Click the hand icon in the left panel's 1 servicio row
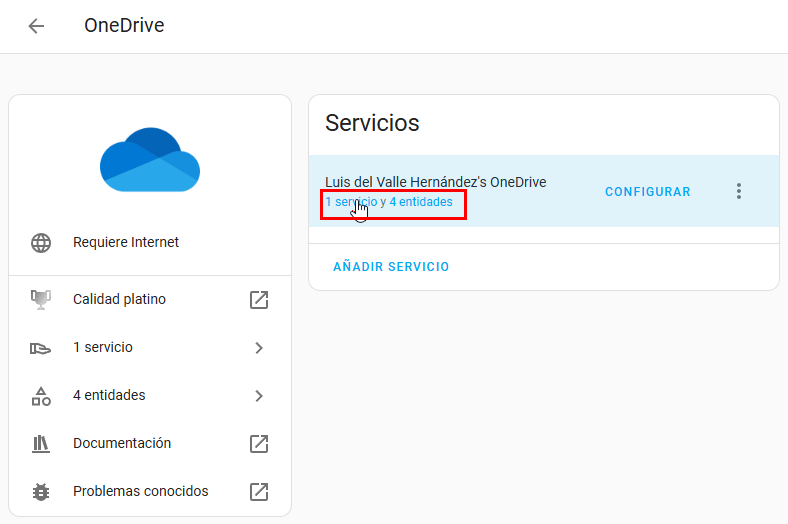 pos(41,348)
